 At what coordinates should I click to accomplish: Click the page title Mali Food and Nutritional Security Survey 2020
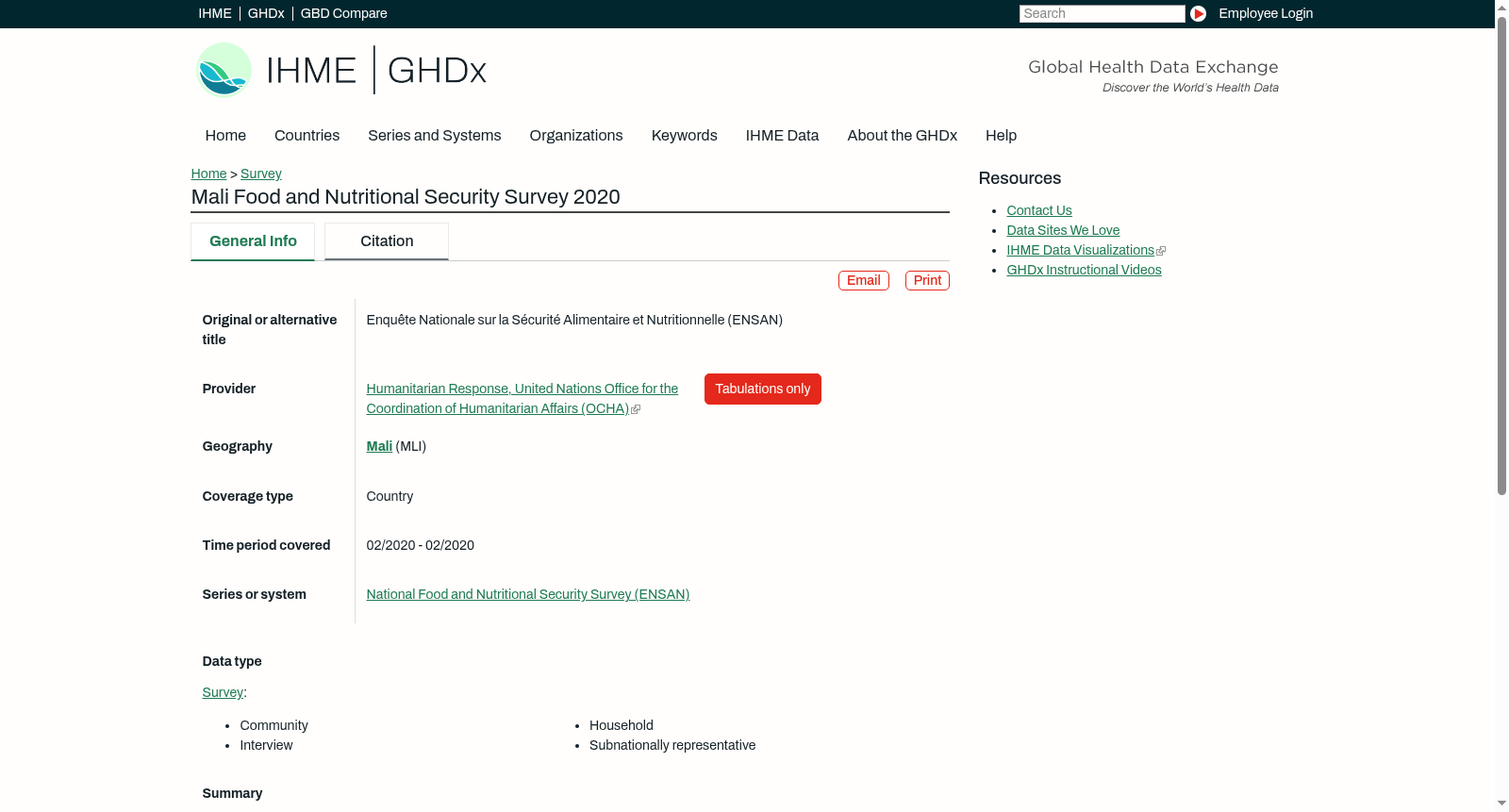(406, 197)
